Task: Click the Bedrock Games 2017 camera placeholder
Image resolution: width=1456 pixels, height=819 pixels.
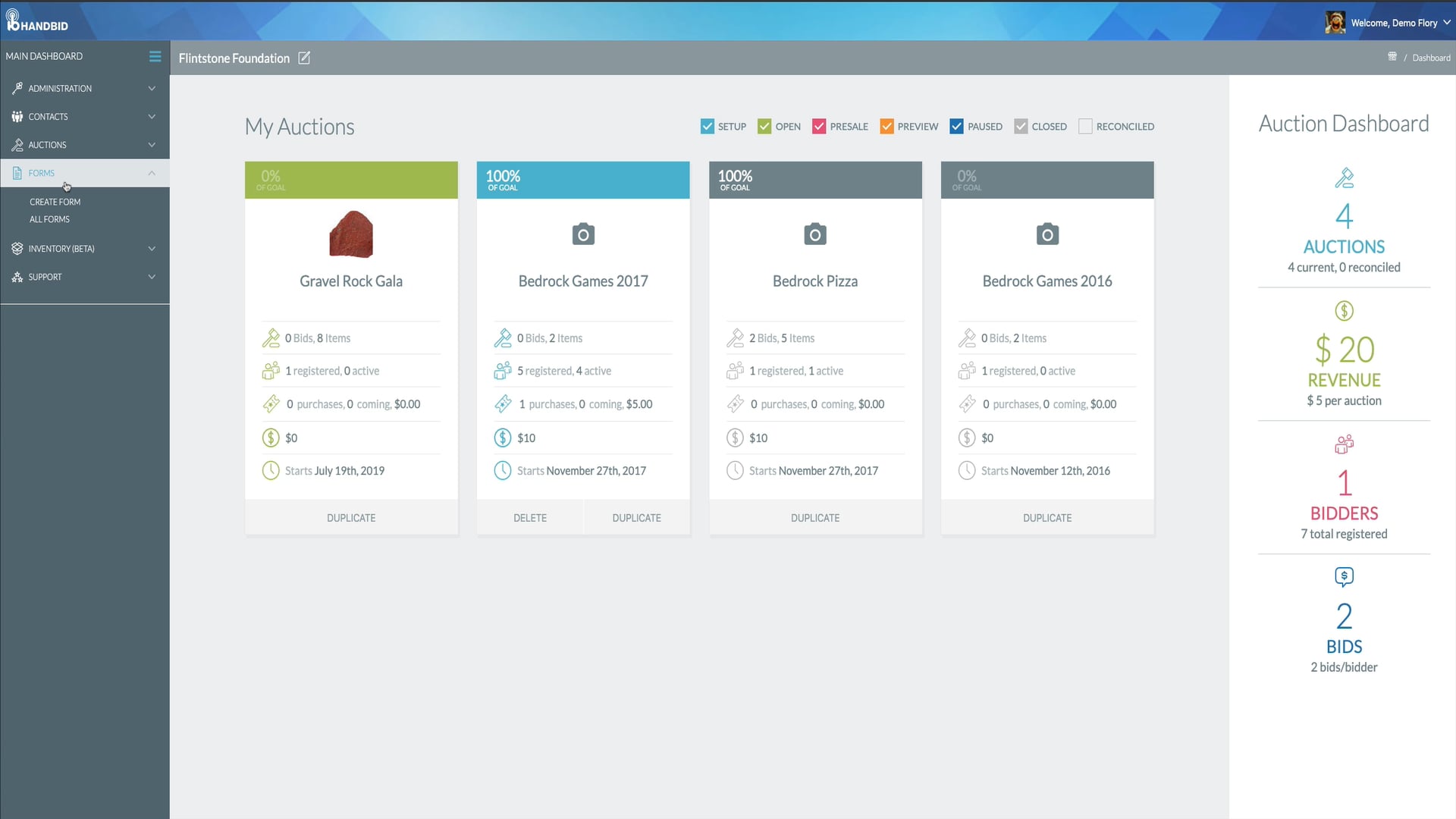Action: (583, 234)
